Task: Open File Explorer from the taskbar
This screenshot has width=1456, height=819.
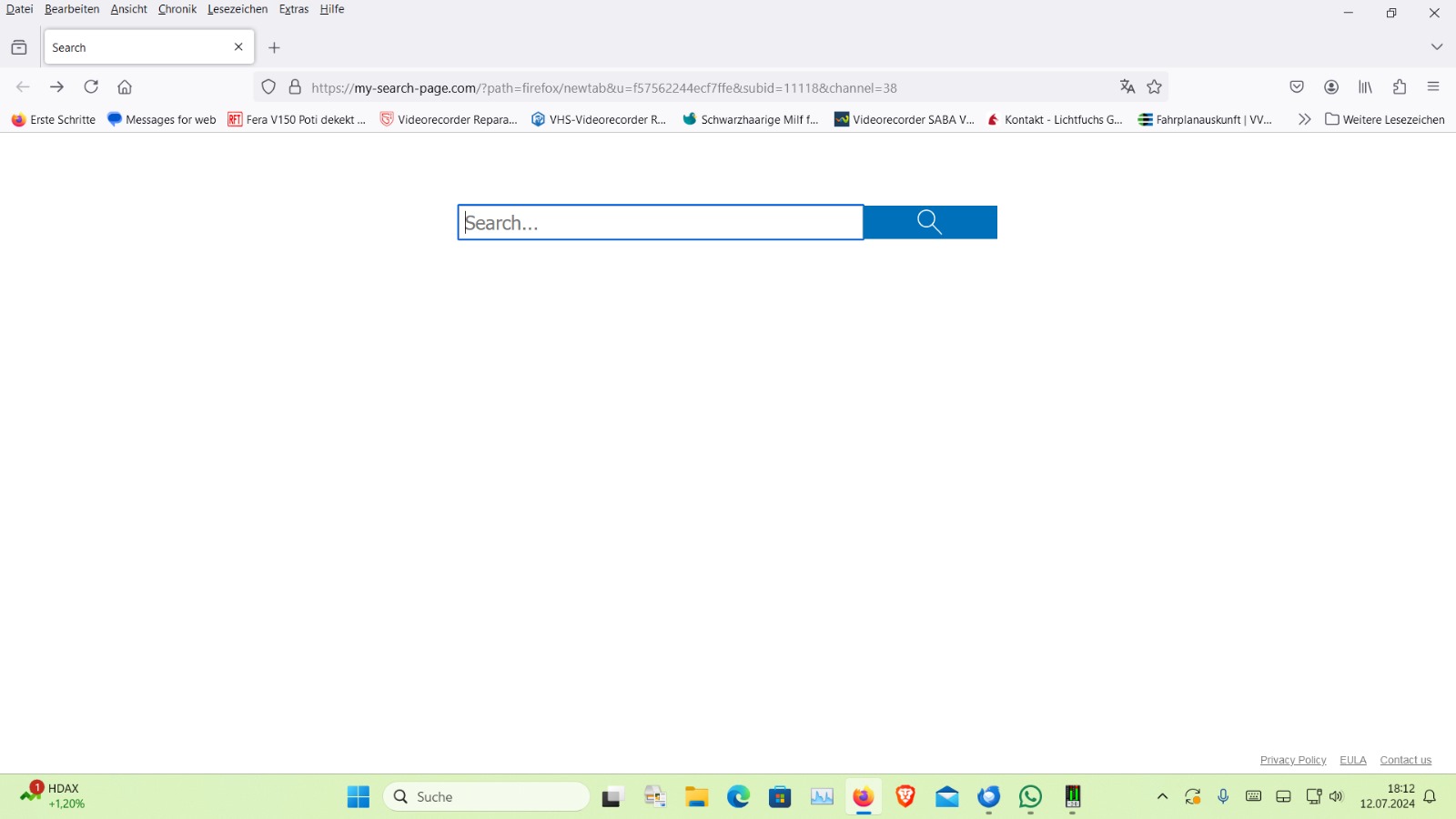Action: tap(697, 797)
